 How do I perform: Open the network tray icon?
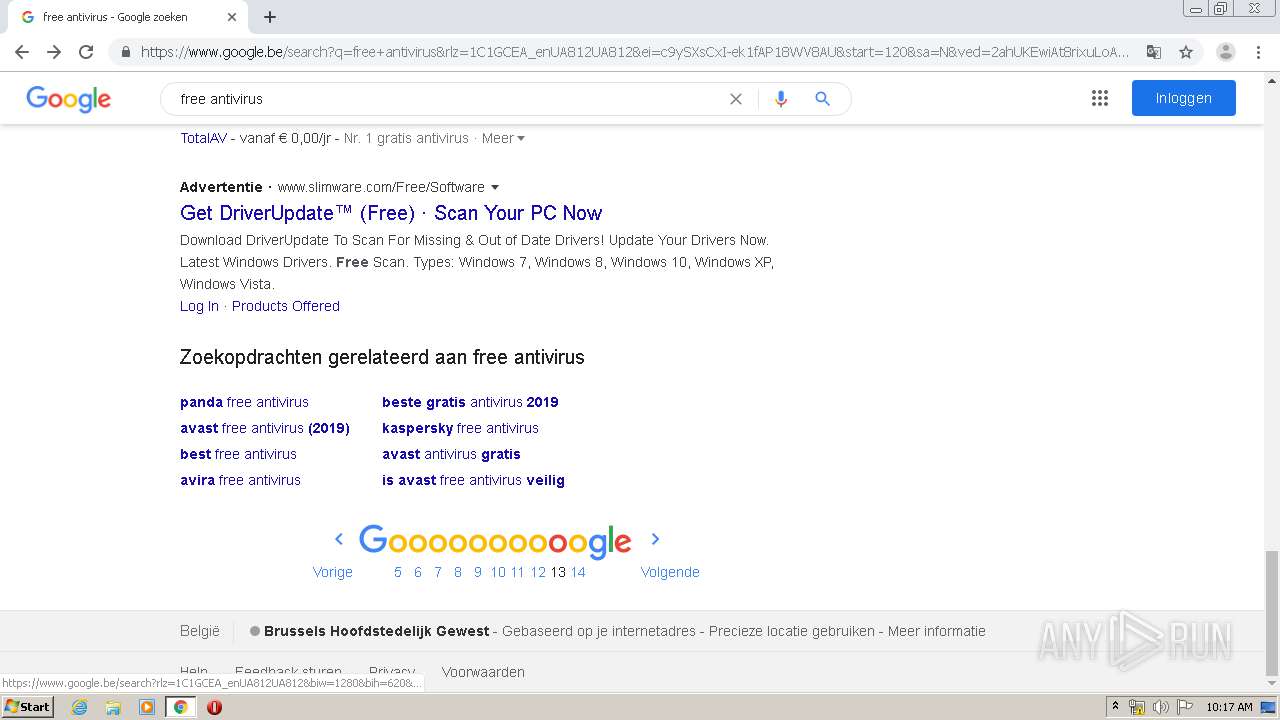point(1137,707)
